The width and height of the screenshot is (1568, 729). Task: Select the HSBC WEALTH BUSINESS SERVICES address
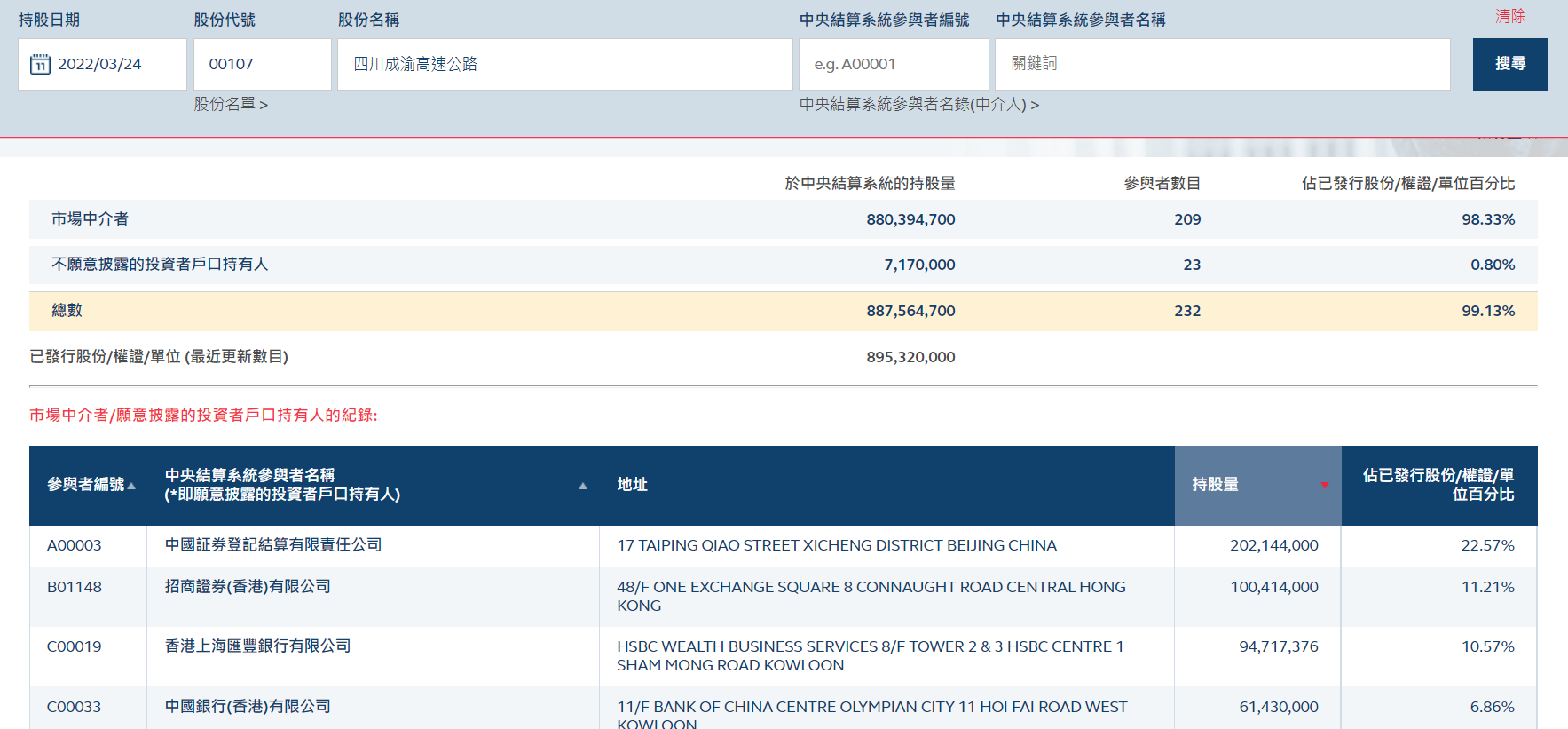tap(871, 655)
